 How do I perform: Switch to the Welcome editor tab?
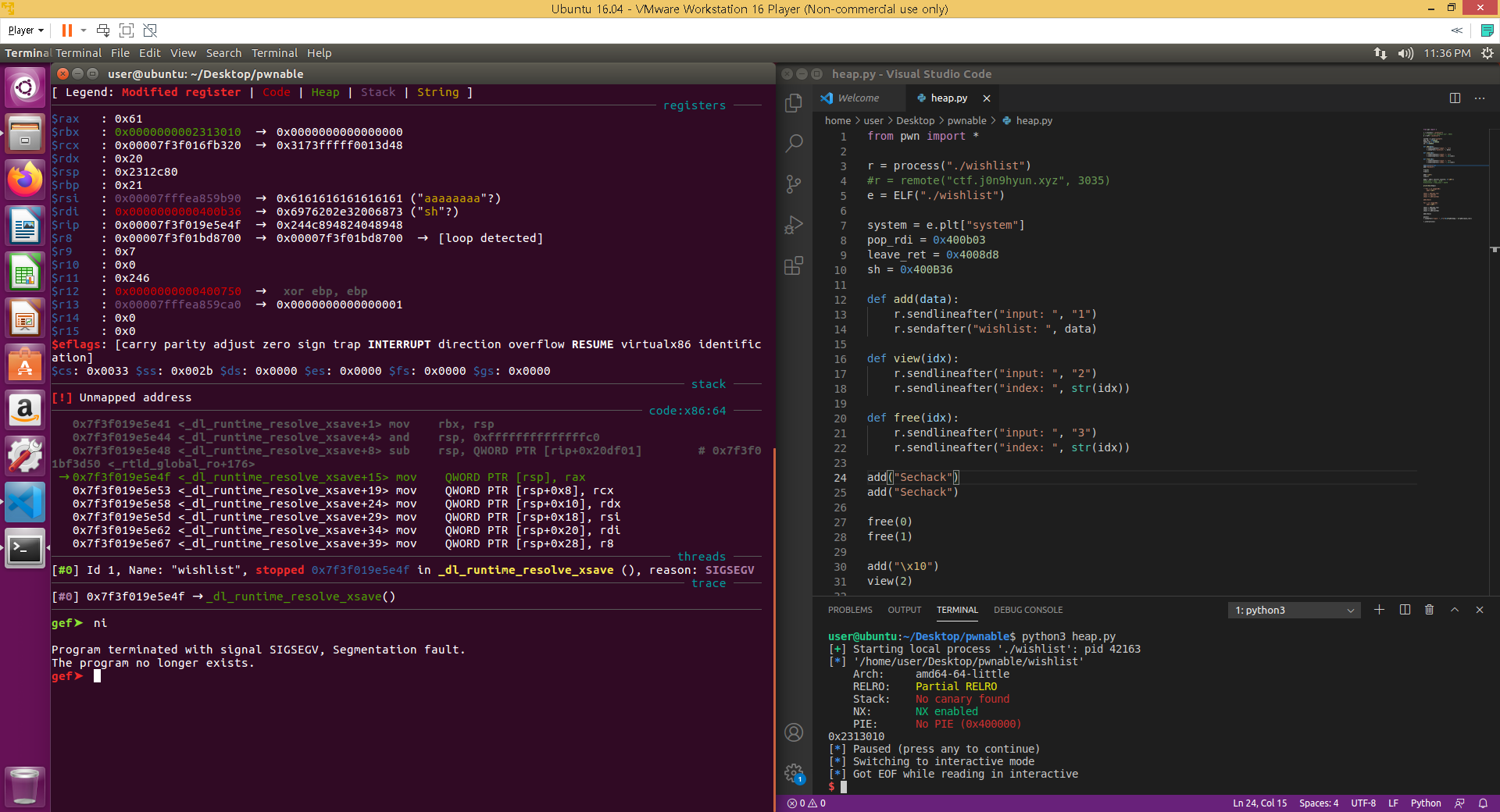tap(858, 98)
